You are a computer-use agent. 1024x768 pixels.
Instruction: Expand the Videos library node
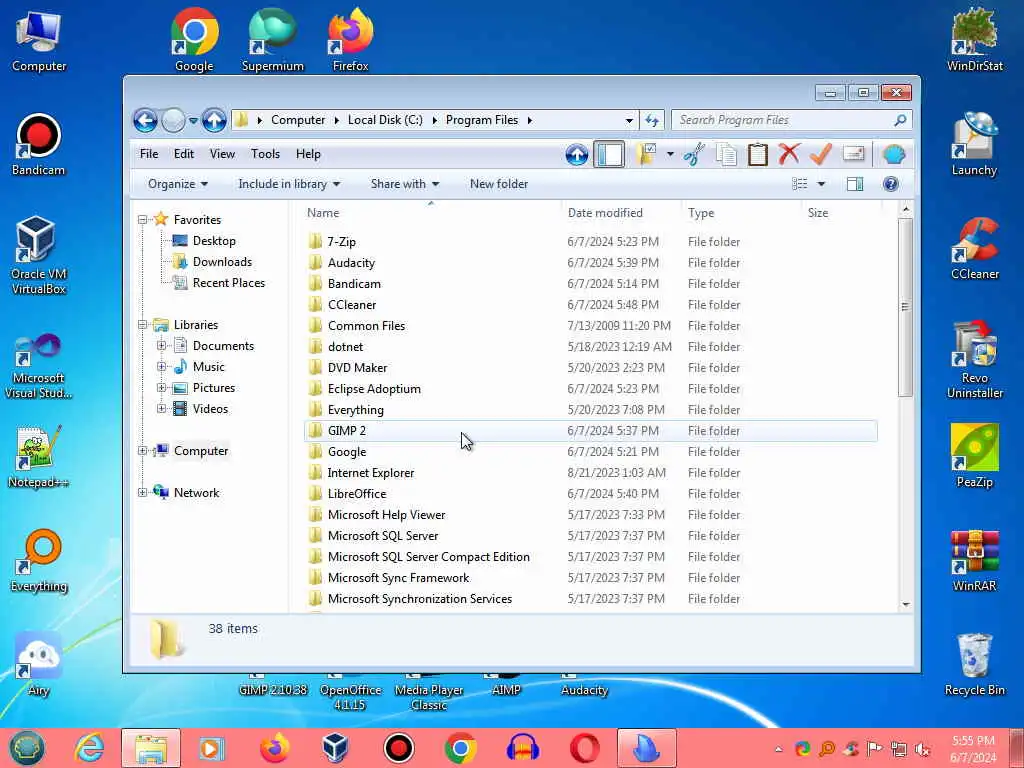tap(161, 409)
